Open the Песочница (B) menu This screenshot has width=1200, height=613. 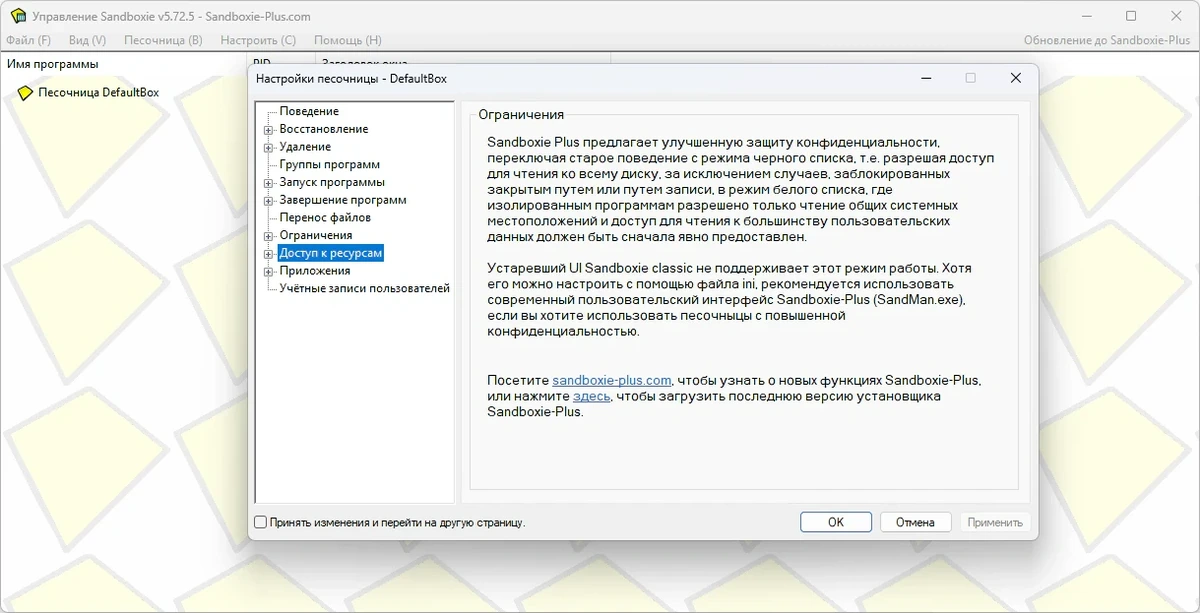(x=162, y=40)
